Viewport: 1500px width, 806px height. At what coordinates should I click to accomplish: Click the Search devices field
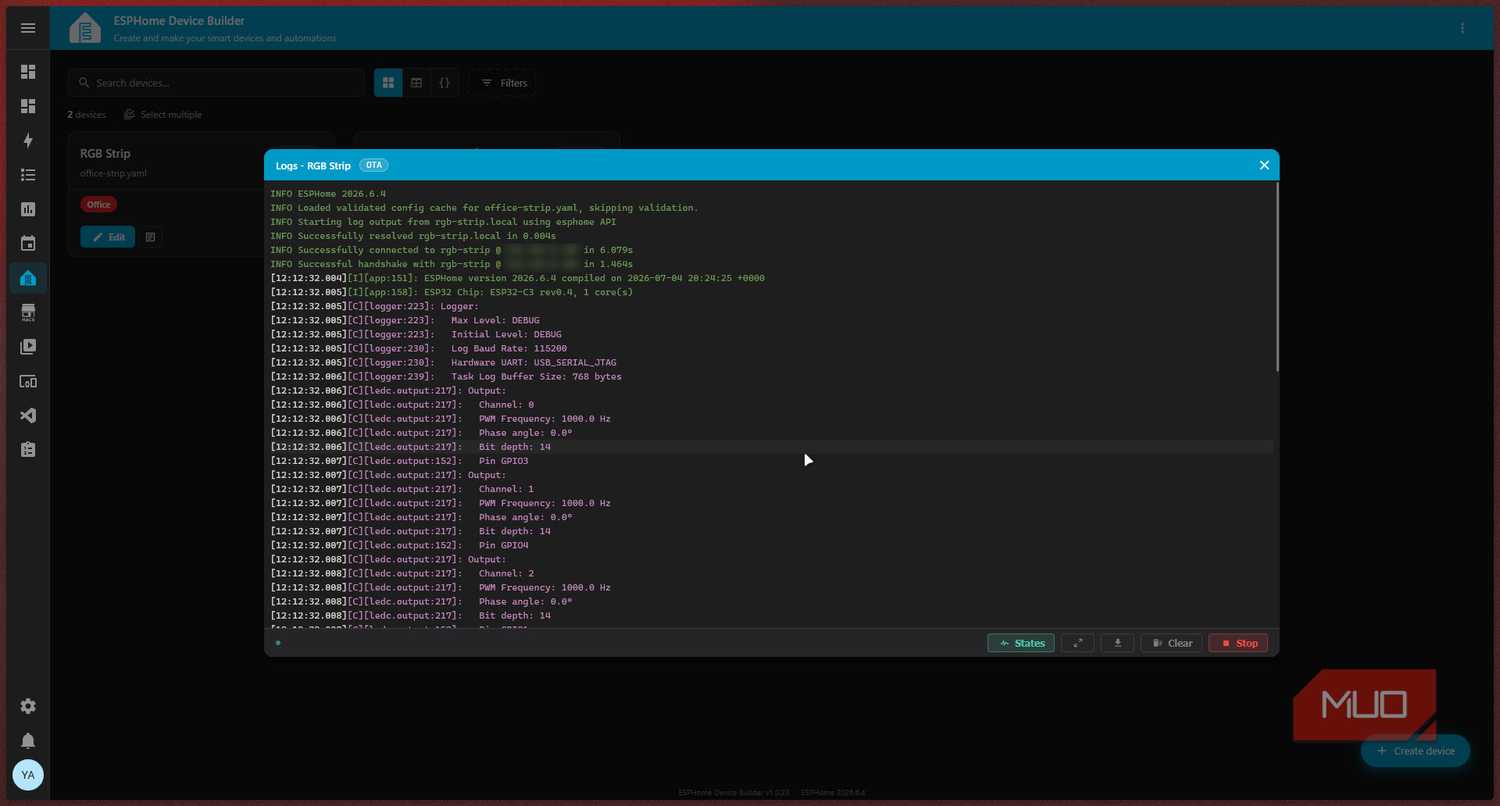pyautogui.click(x=216, y=83)
